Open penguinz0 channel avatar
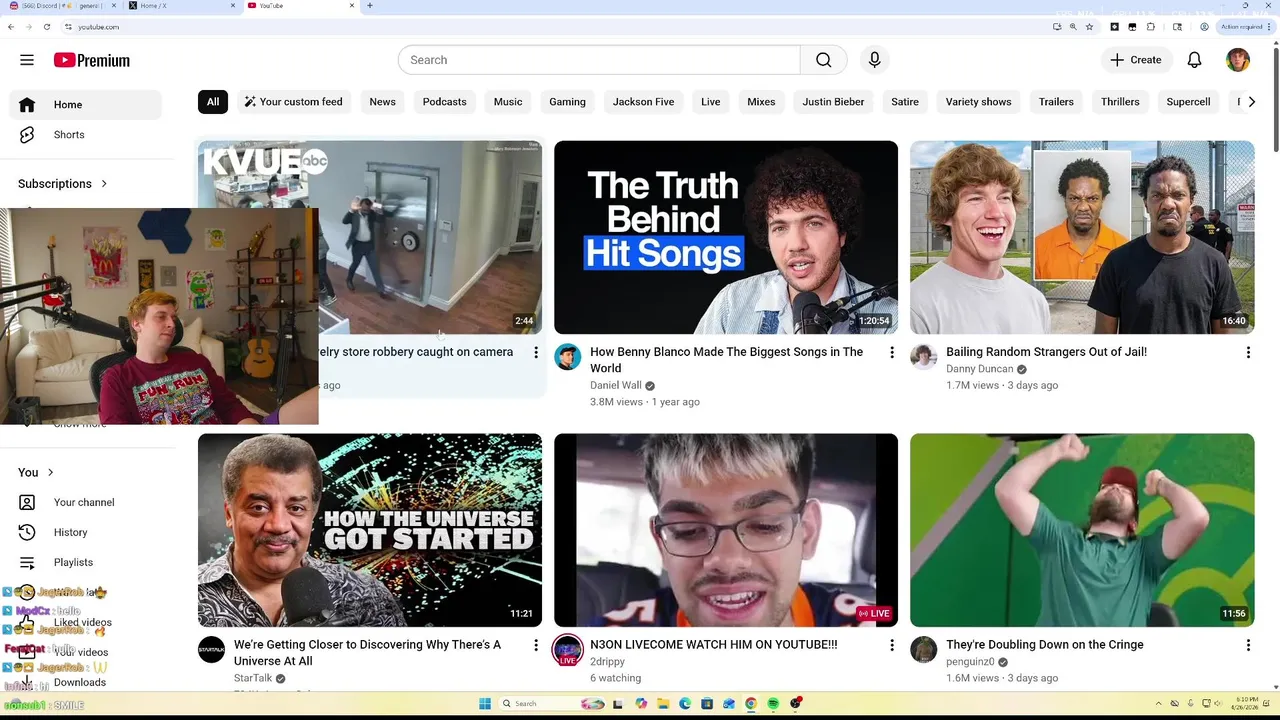 coord(924,650)
